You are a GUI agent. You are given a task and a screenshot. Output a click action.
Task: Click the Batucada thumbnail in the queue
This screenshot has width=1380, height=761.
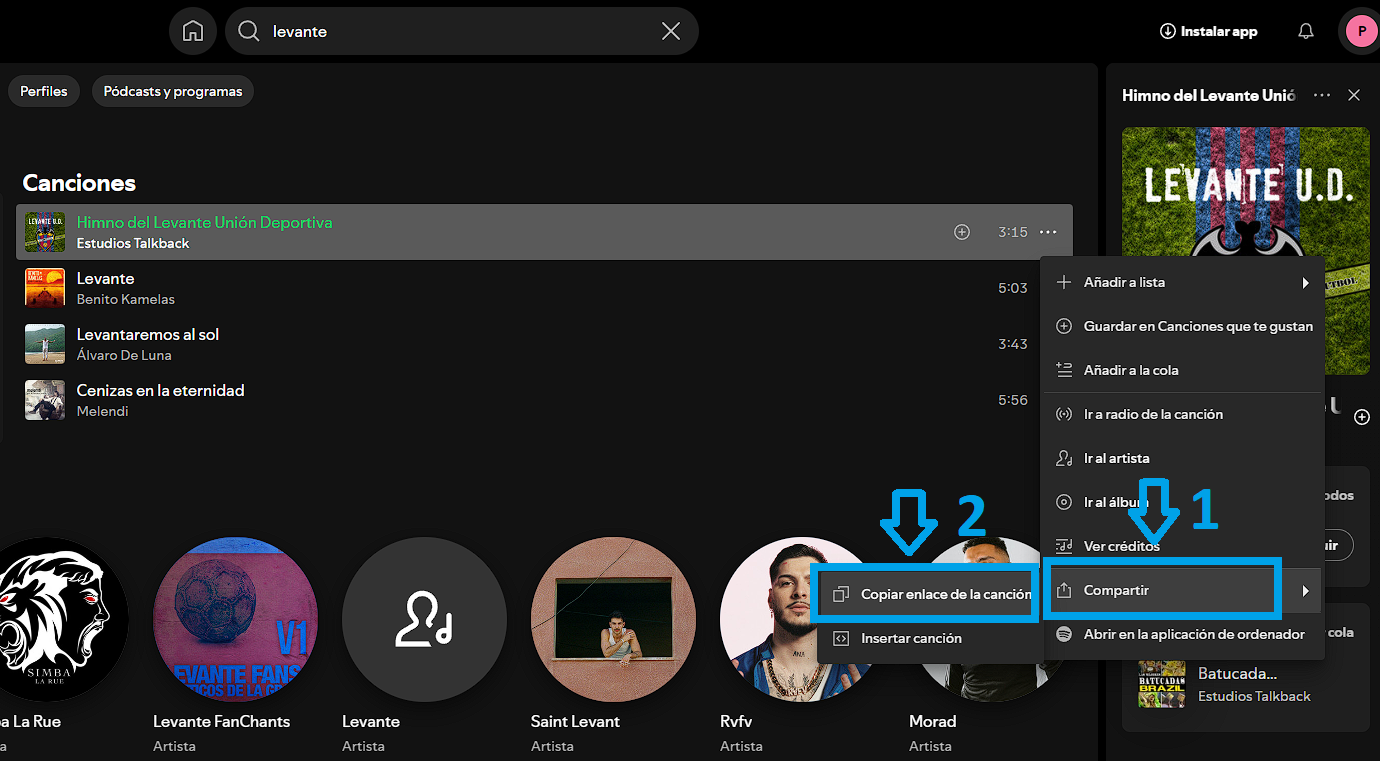(1161, 684)
